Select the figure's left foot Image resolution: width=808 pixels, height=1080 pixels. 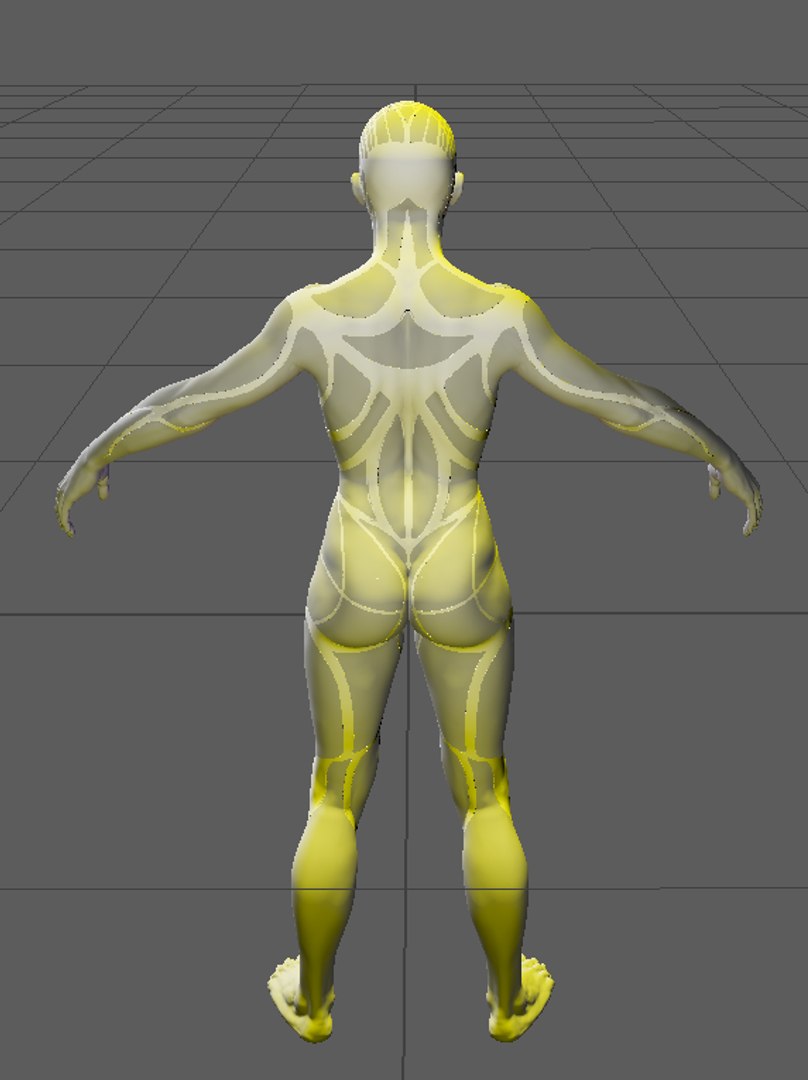pyautogui.click(x=300, y=999)
